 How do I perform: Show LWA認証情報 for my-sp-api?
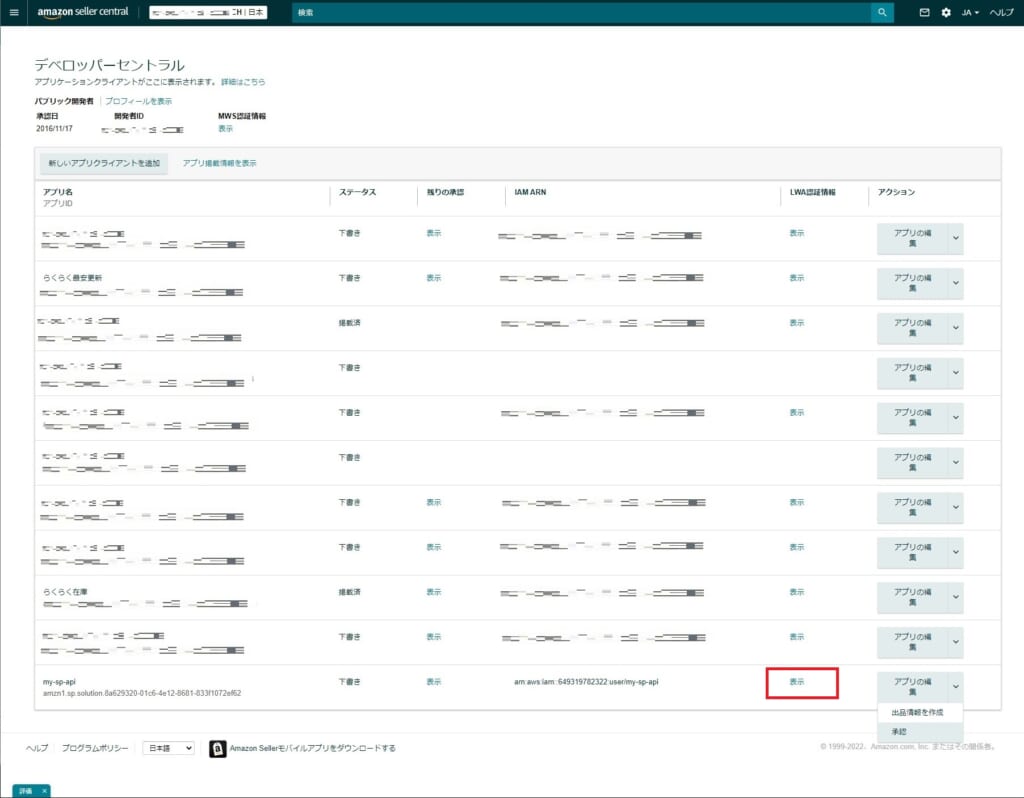797,682
